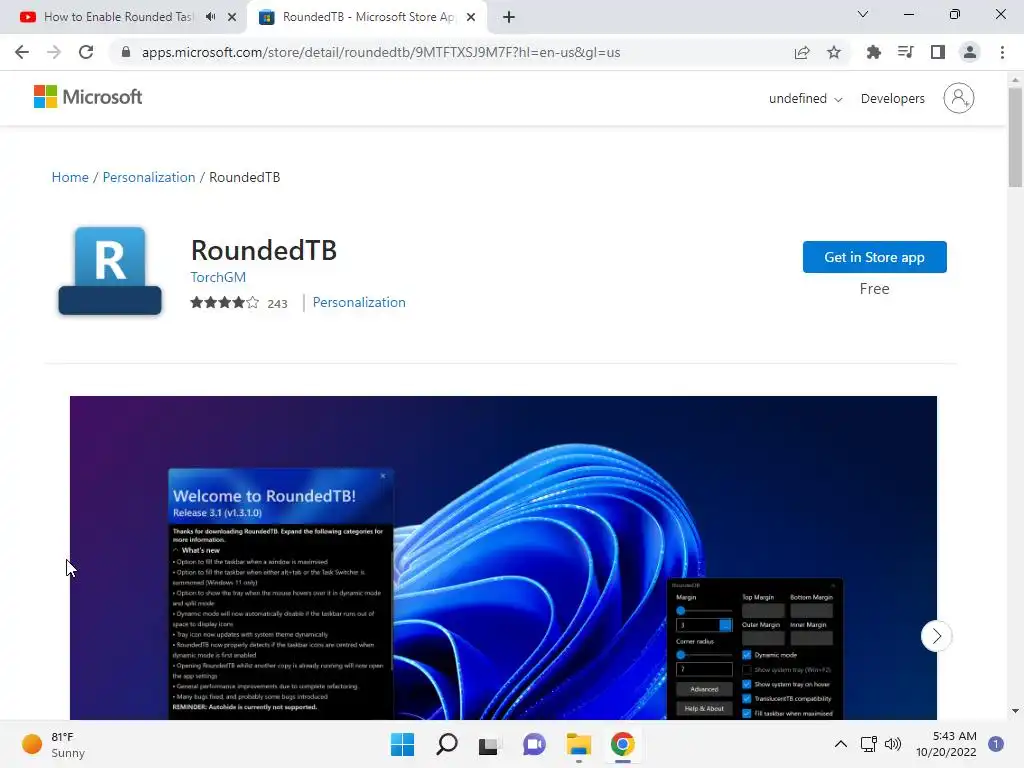The height and width of the screenshot is (768, 1024).
Task: Click the Chrome icon on the taskbar
Action: pyautogui.click(x=623, y=744)
